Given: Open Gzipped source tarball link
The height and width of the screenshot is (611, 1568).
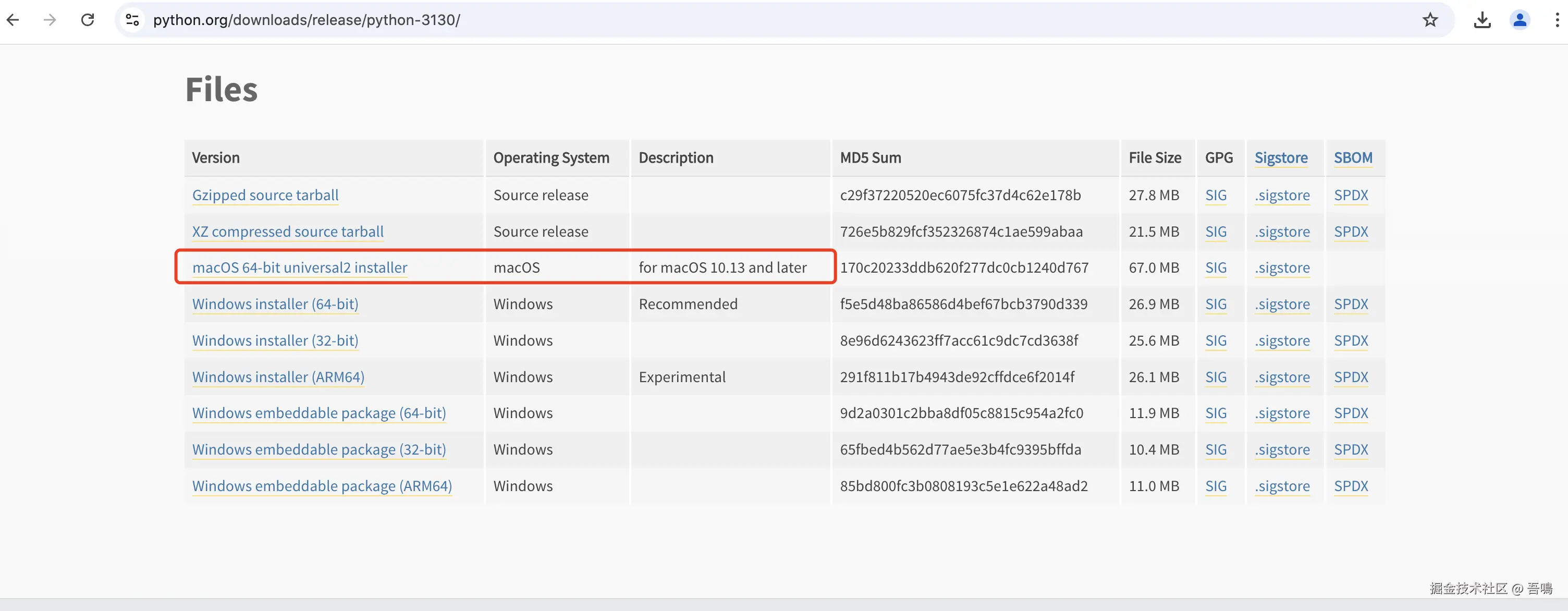Looking at the screenshot, I should tap(265, 195).
